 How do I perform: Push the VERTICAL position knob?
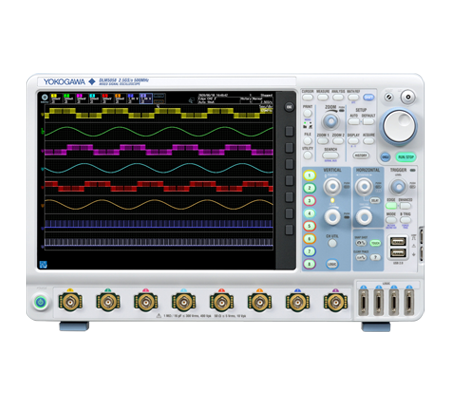click(332, 186)
